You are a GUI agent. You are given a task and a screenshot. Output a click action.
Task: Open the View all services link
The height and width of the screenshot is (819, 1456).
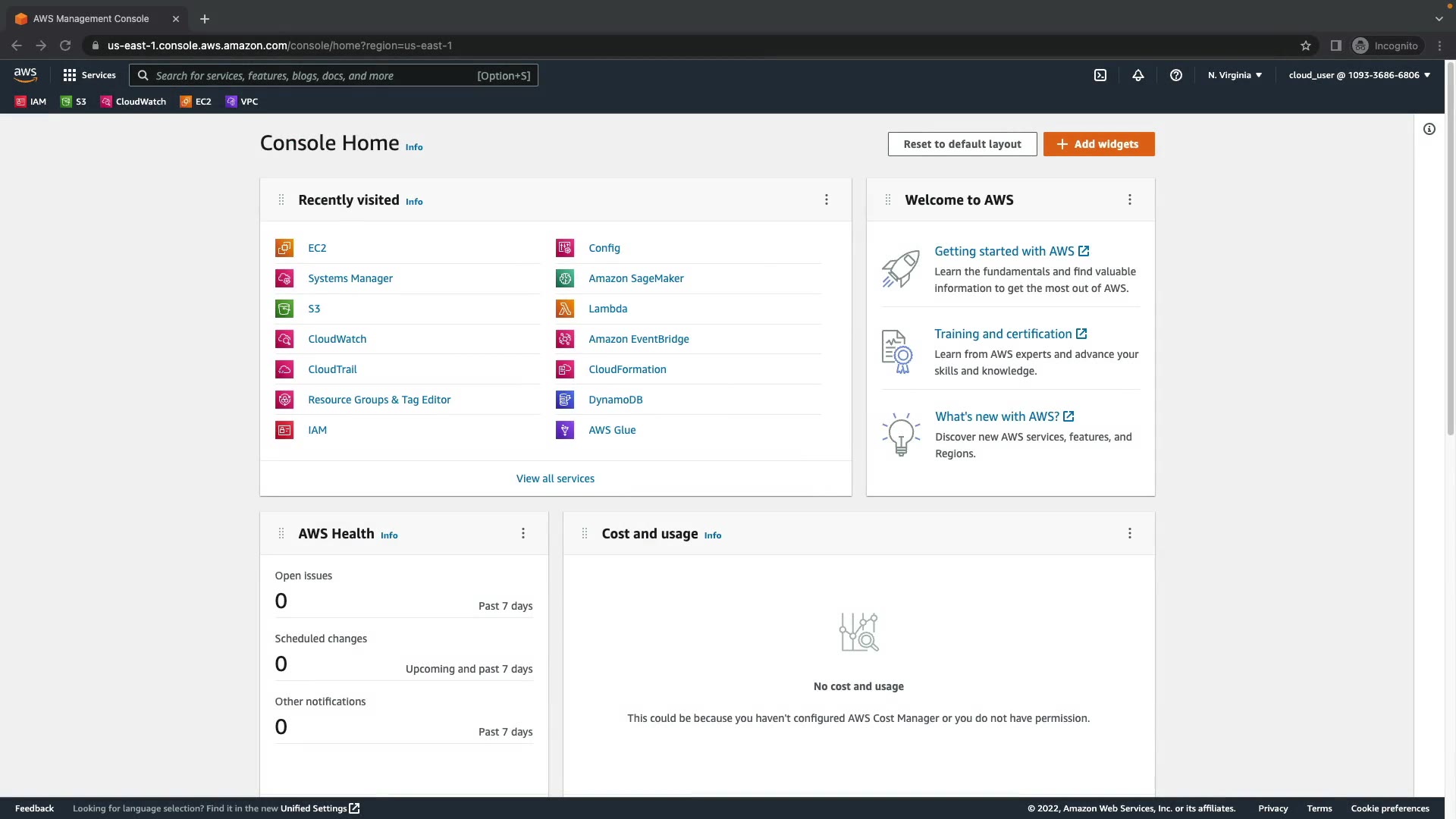(x=555, y=479)
